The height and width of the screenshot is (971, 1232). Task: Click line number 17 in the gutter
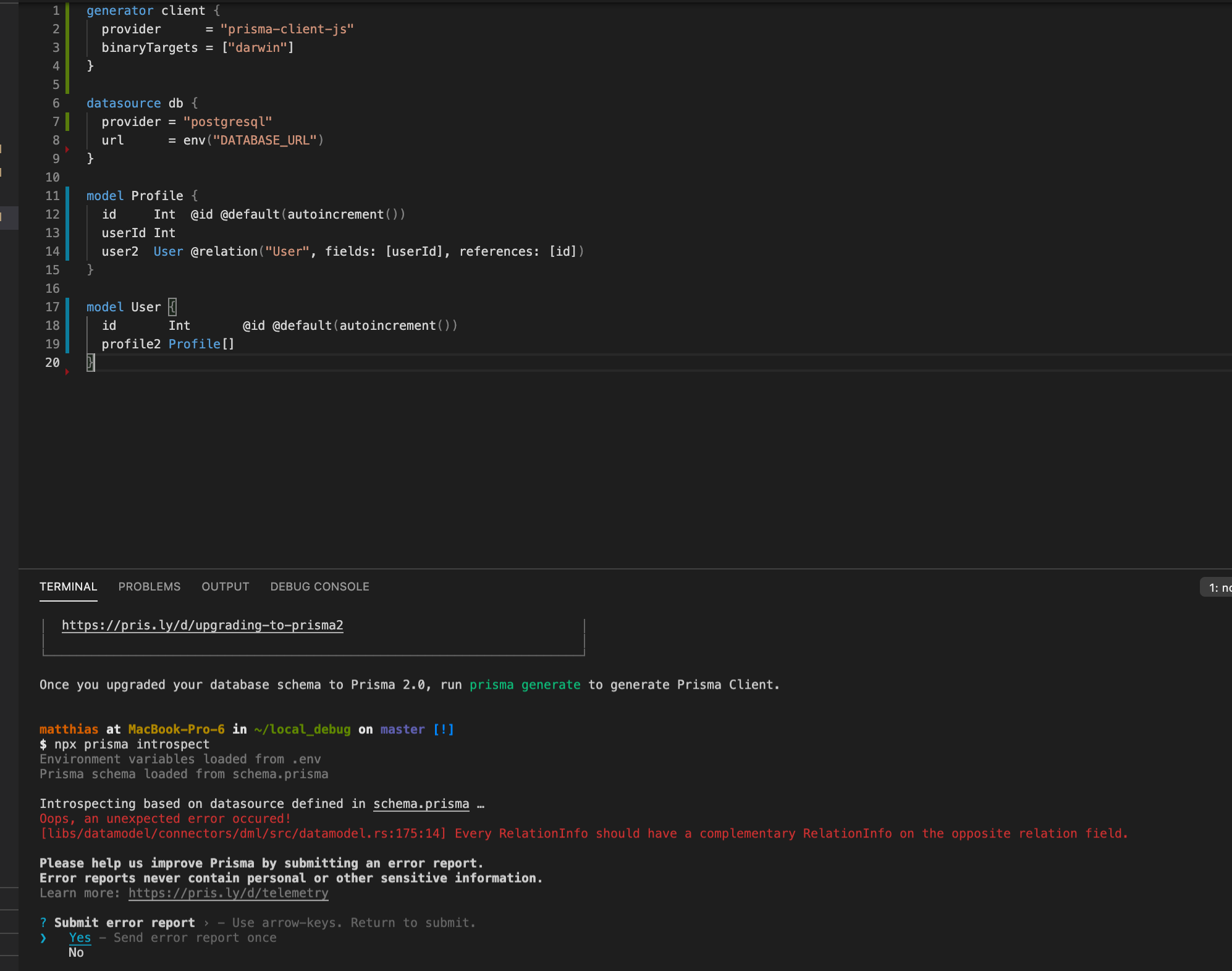[x=53, y=307]
